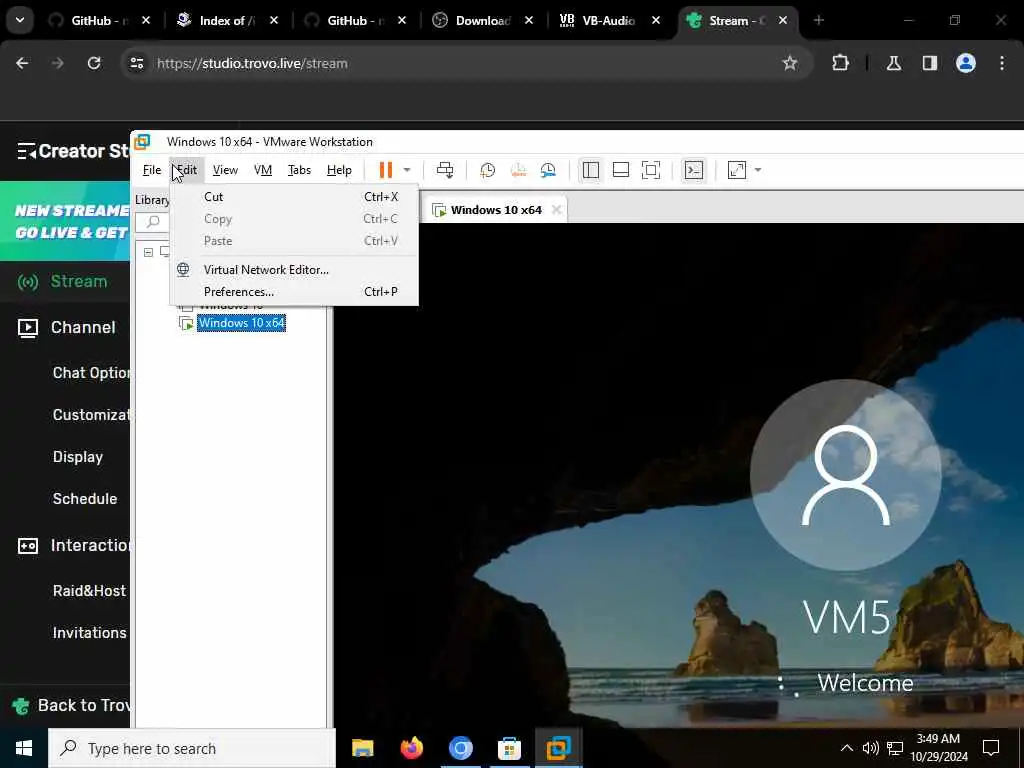Open Microsoft Store from the taskbar
1024x768 pixels.
[x=509, y=748]
